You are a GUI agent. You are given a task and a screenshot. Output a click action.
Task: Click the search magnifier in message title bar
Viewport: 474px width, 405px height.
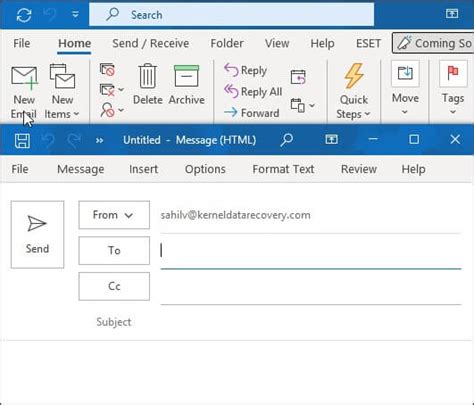(x=287, y=140)
